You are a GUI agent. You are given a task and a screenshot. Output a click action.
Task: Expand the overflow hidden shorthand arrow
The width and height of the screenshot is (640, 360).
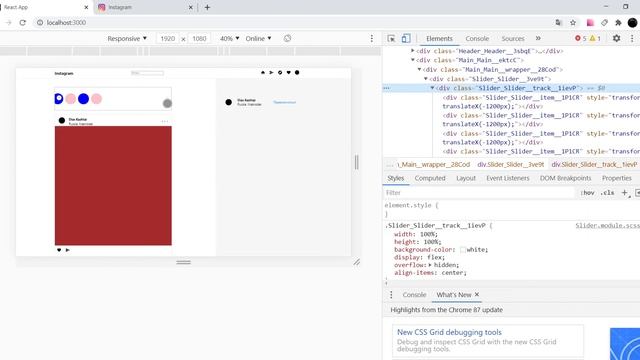(x=430, y=265)
